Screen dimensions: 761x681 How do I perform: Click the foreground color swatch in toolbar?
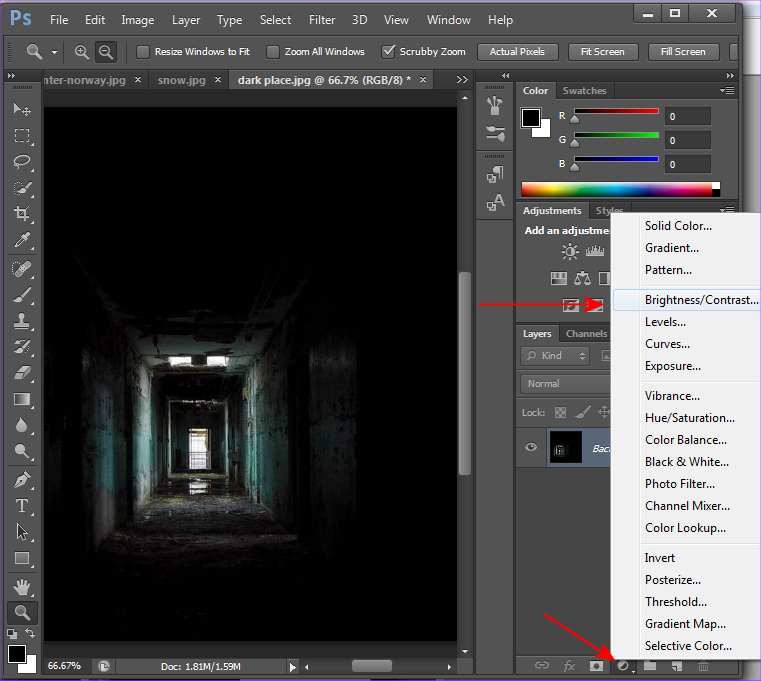tap(17, 654)
